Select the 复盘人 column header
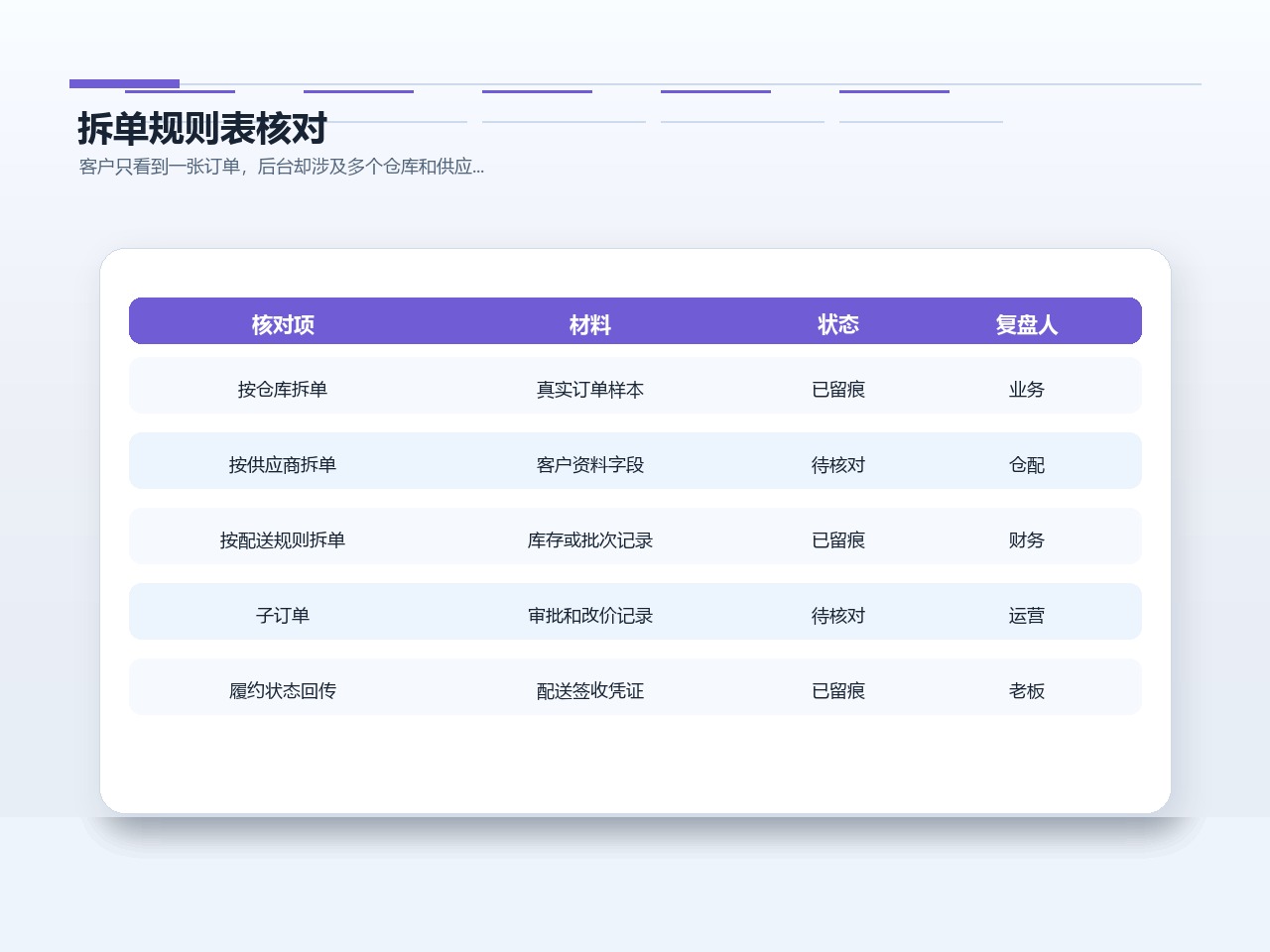The width and height of the screenshot is (1270, 952). [x=1027, y=324]
